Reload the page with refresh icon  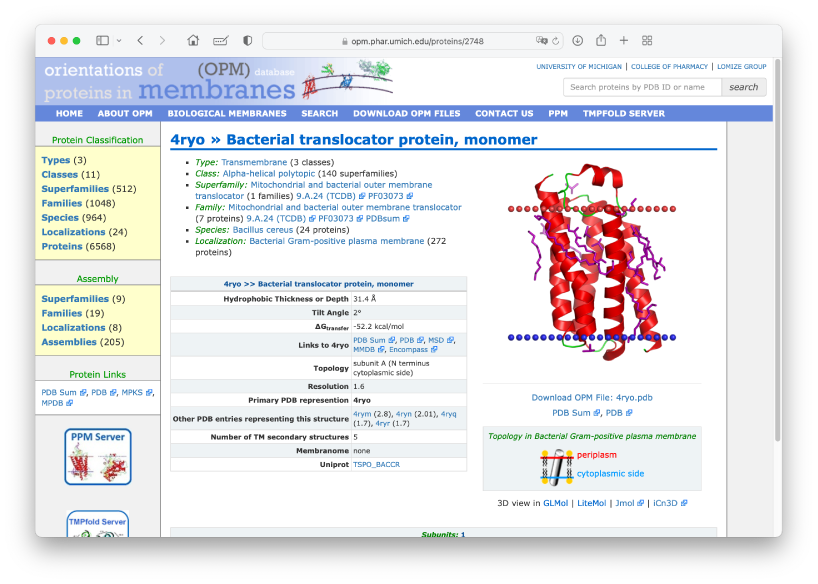point(556,41)
